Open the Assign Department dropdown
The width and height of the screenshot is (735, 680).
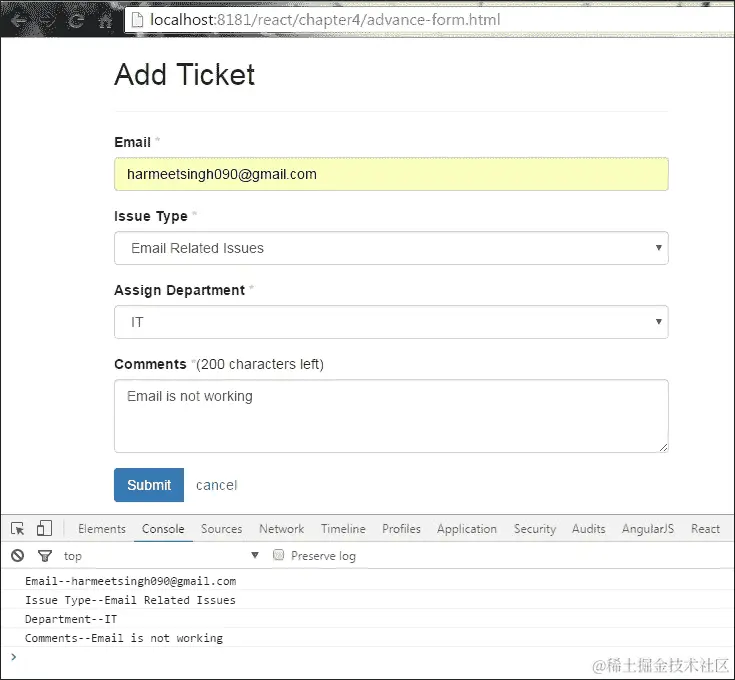391,322
